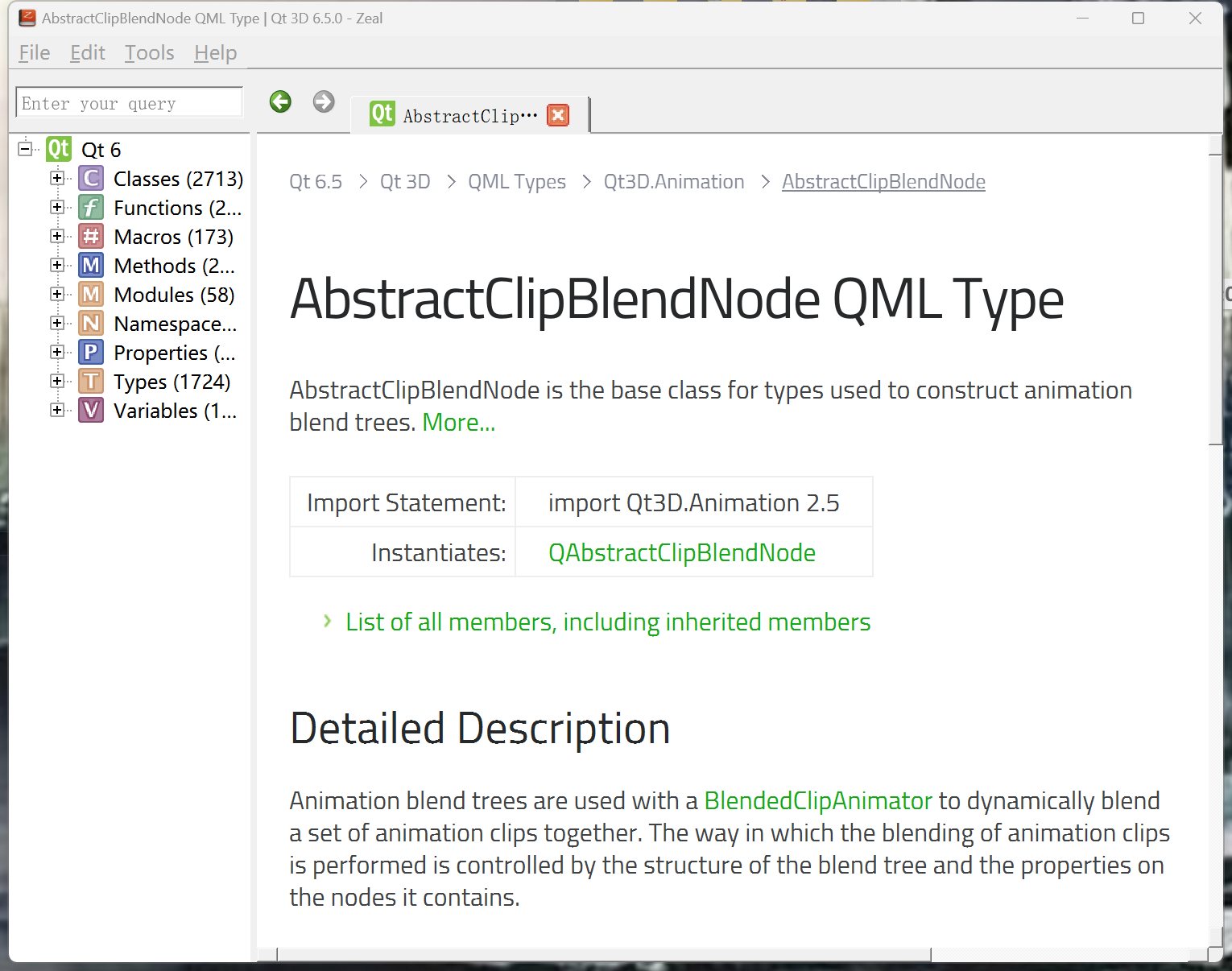Maximize the Zeal window
Viewport: 1232px width, 971px height.
(x=1138, y=18)
